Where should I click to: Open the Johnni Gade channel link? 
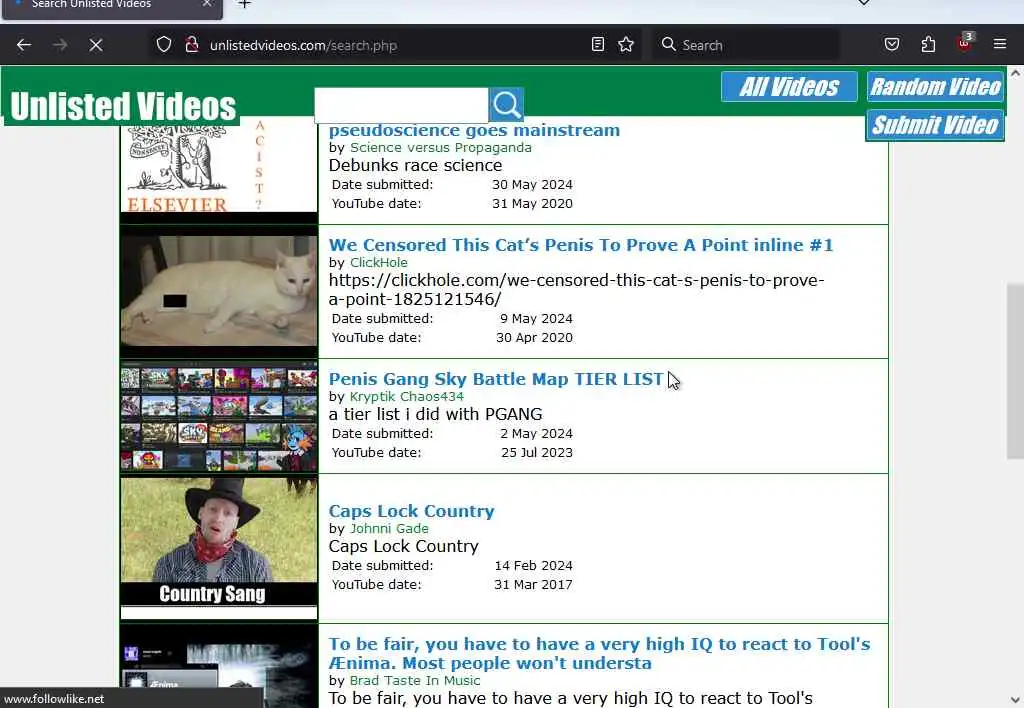point(389,528)
